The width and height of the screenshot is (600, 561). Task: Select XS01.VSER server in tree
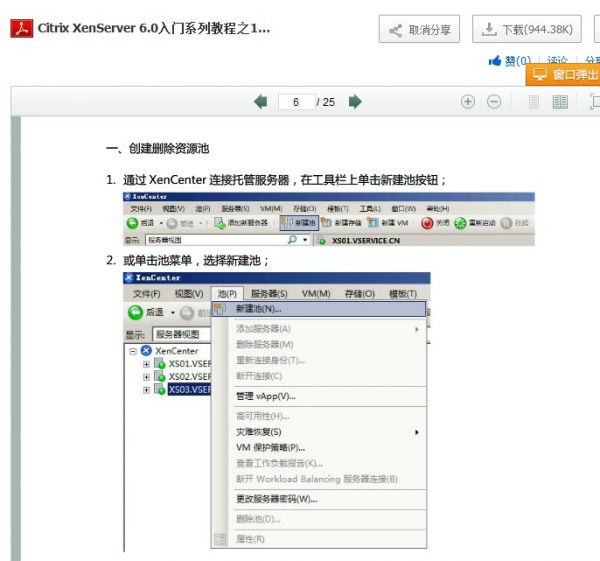(x=190, y=364)
